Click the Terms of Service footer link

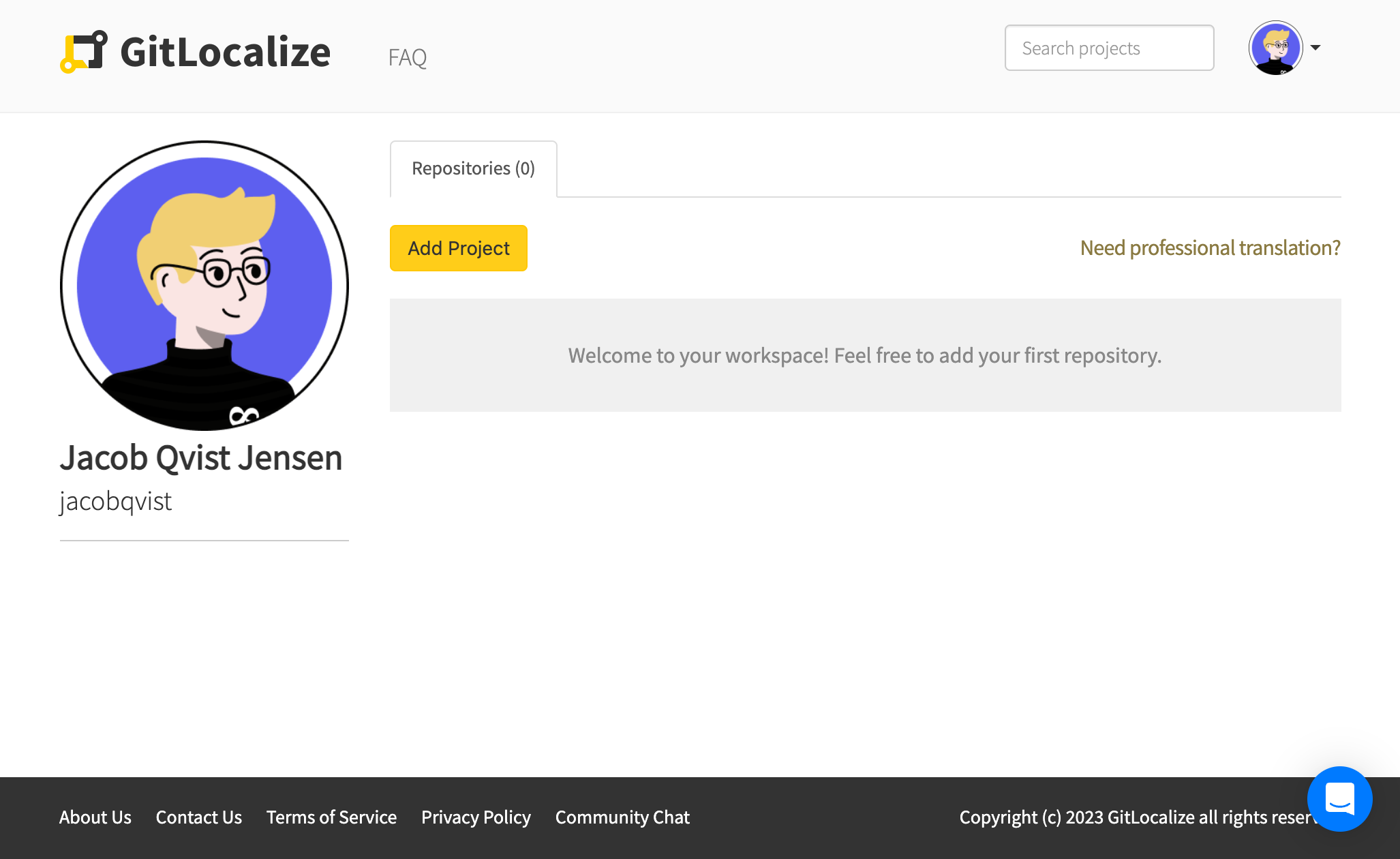331,817
